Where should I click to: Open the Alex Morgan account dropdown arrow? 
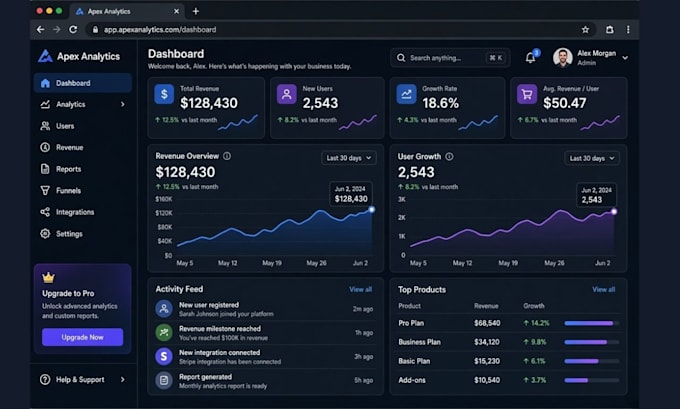click(x=625, y=58)
